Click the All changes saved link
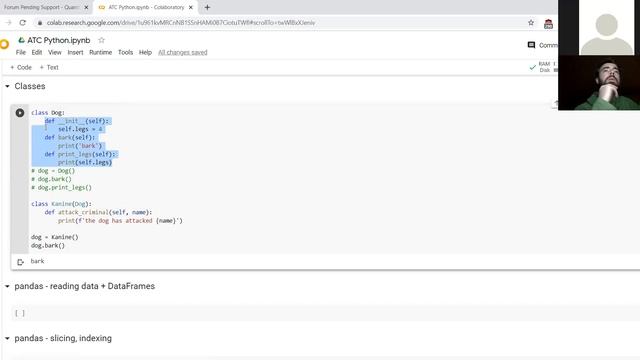640x360 pixels. click(x=182, y=52)
